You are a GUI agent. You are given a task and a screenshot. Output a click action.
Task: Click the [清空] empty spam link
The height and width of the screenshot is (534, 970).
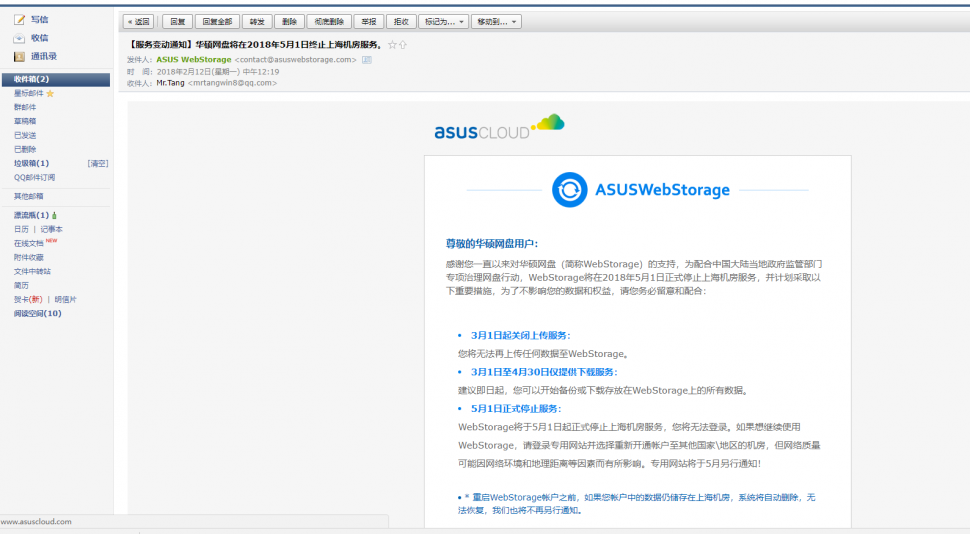click(x=98, y=164)
